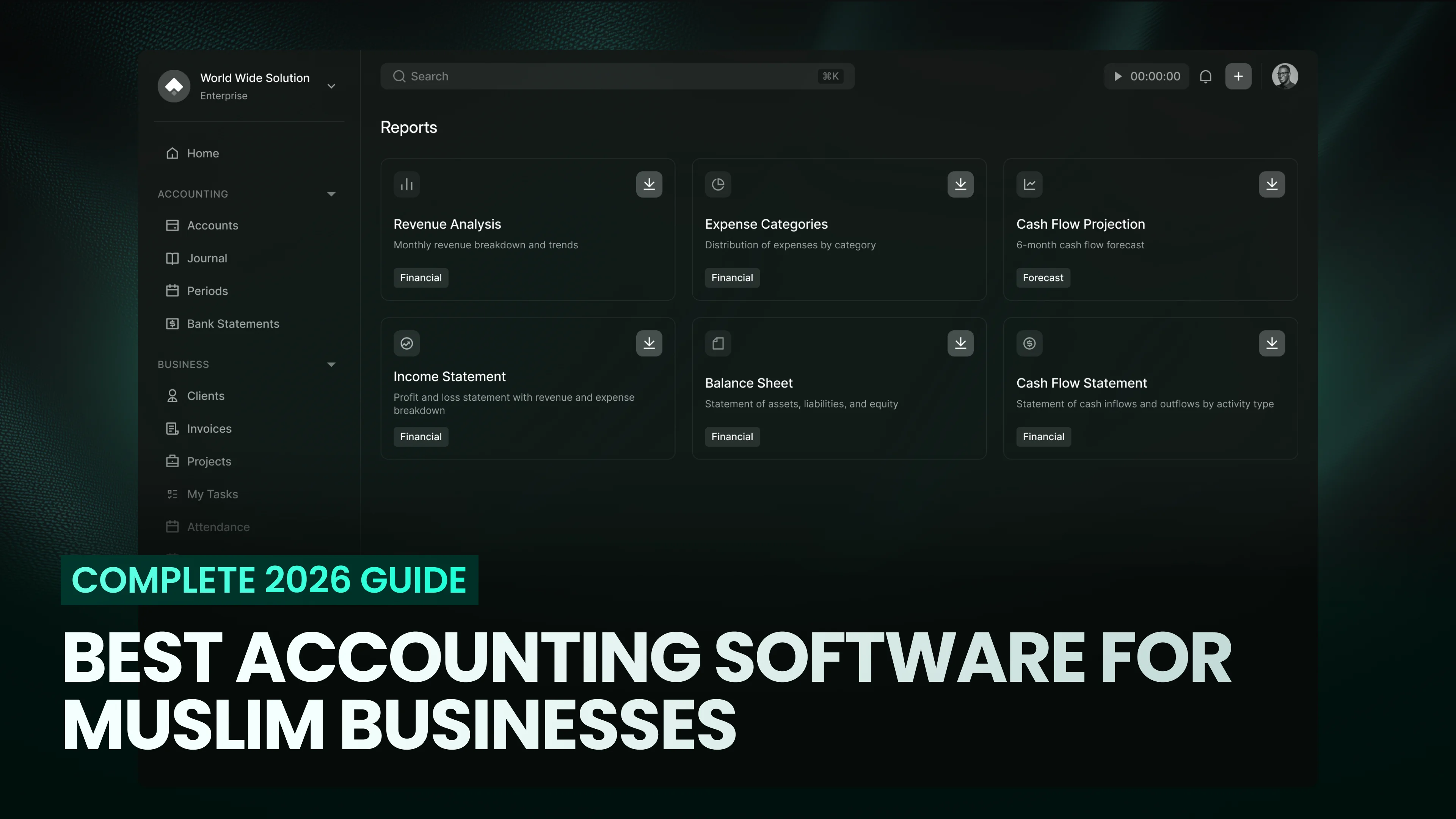Collapse the BUSINESS section
This screenshot has width=1456, height=819.
click(331, 364)
